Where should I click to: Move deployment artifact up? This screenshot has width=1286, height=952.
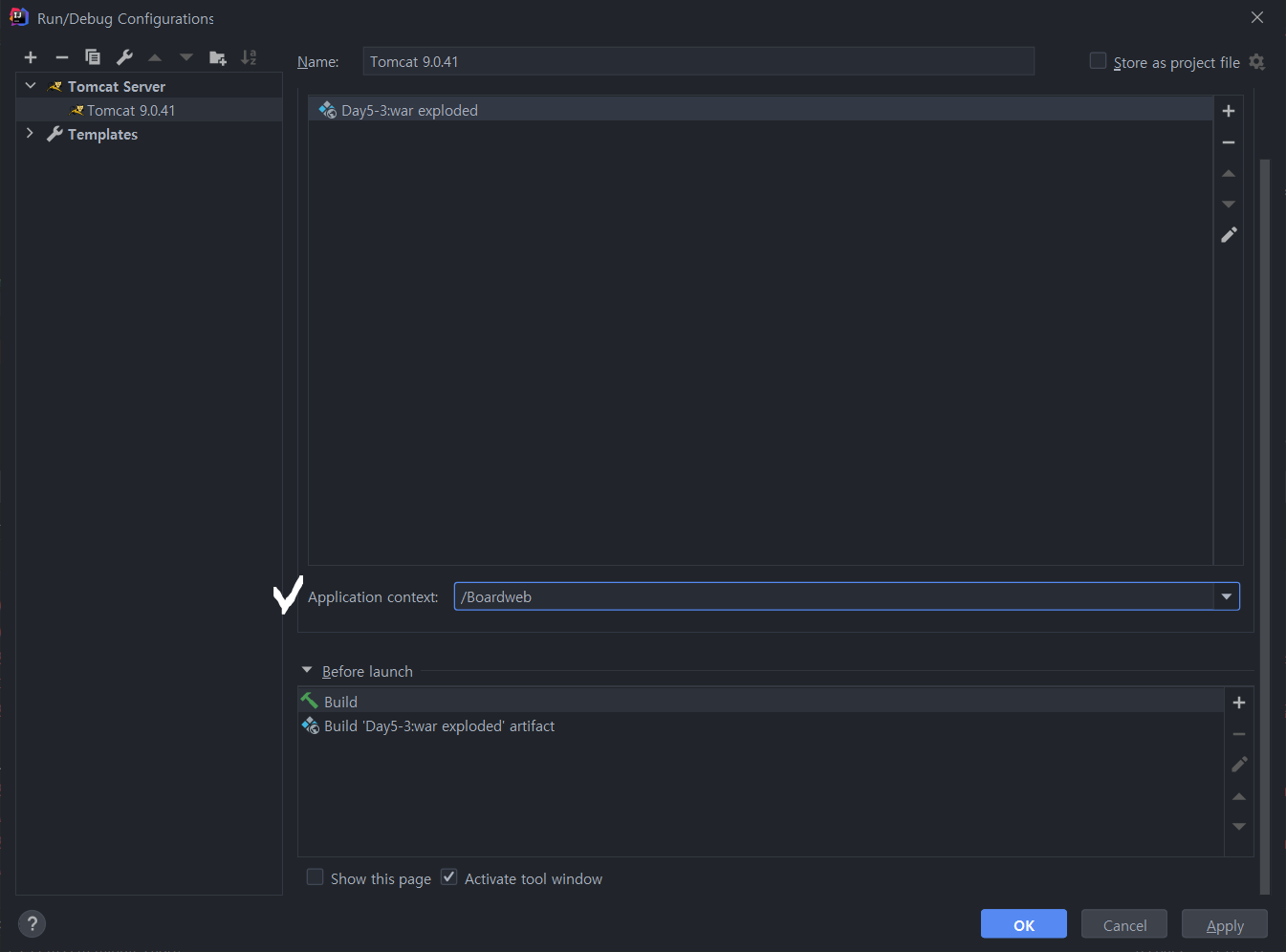[1229, 173]
